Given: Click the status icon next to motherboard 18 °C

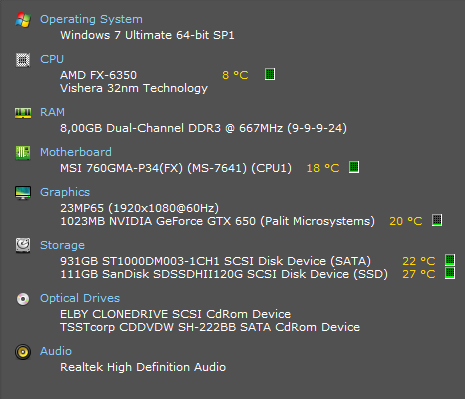Looking at the screenshot, I should [354, 167].
